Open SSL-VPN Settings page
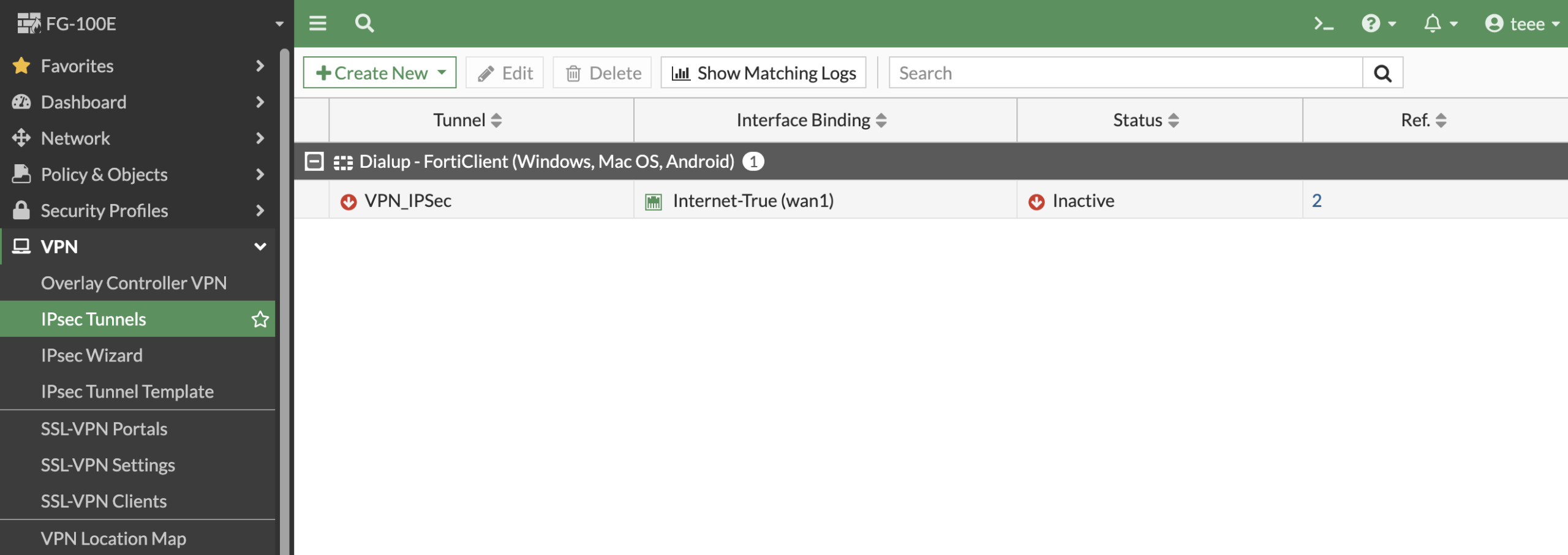The image size is (1568, 555). click(x=108, y=465)
